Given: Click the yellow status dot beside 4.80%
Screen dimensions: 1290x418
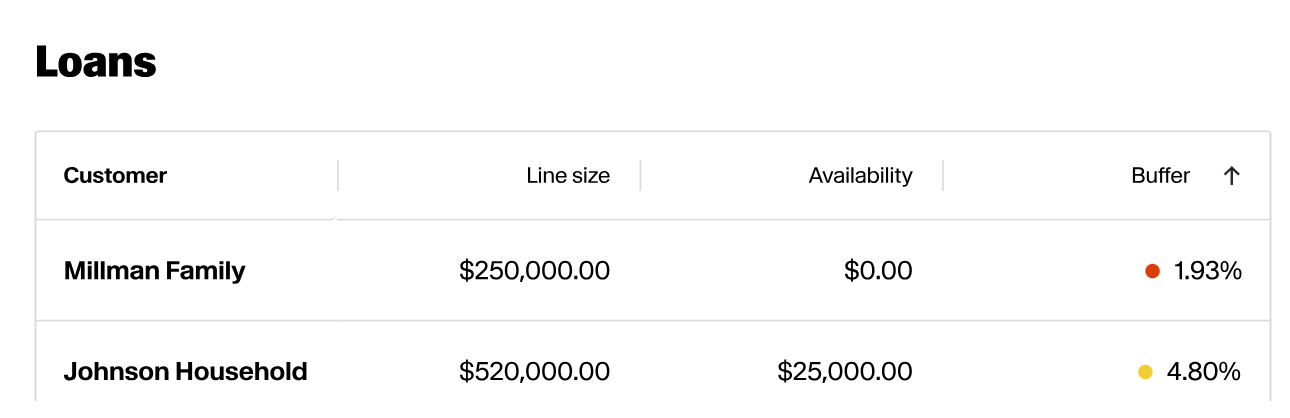Looking at the screenshot, I should [1145, 372].
